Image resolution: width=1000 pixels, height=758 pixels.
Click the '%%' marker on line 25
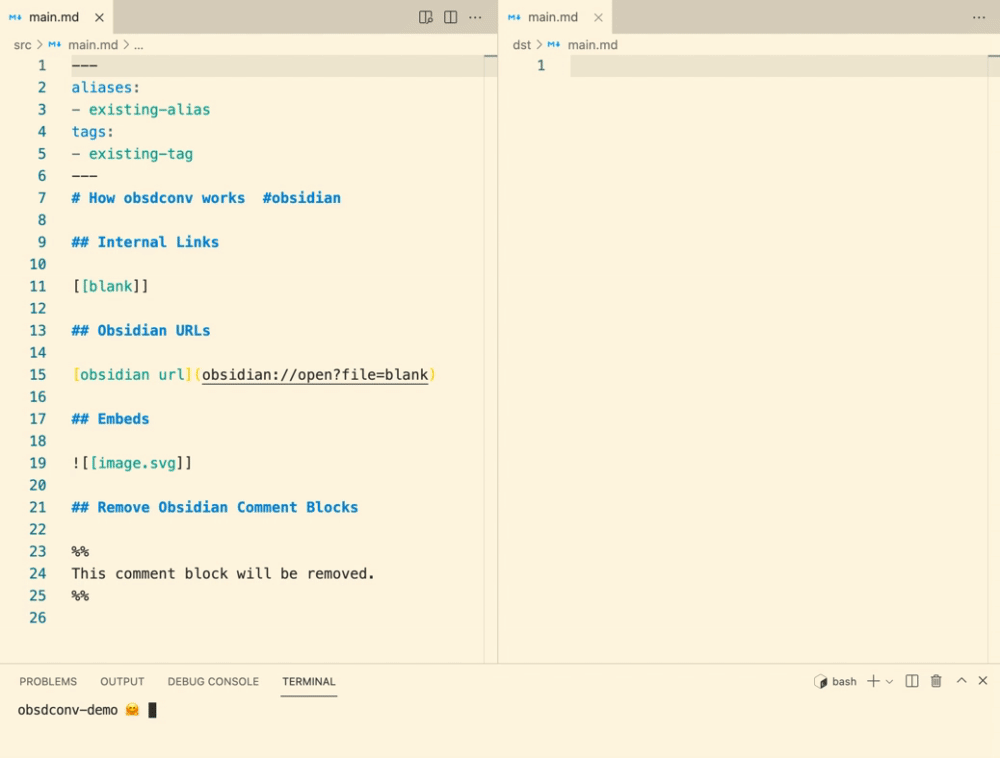(x=80, y=595)
